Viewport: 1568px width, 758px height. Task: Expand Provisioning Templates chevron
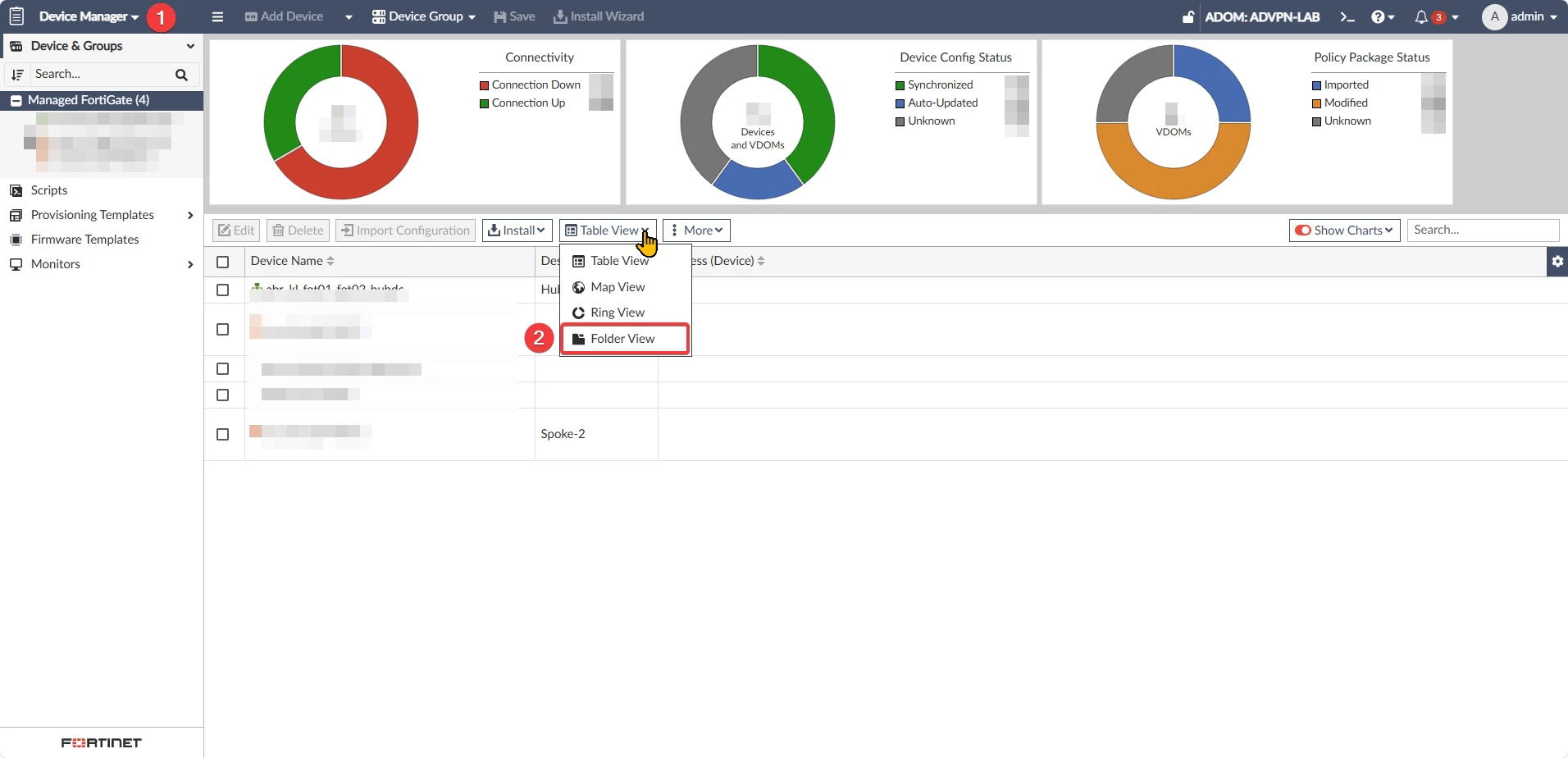coord(190,215)
